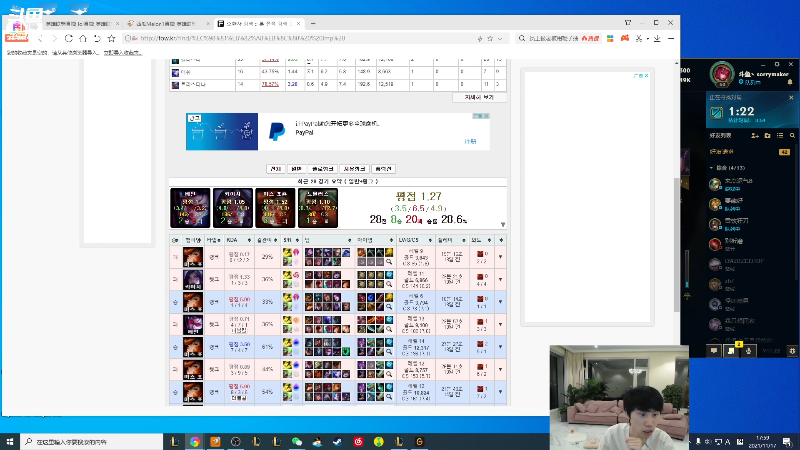Open address bar dropdown chevron
800x450 pixels.
[500, 38]
